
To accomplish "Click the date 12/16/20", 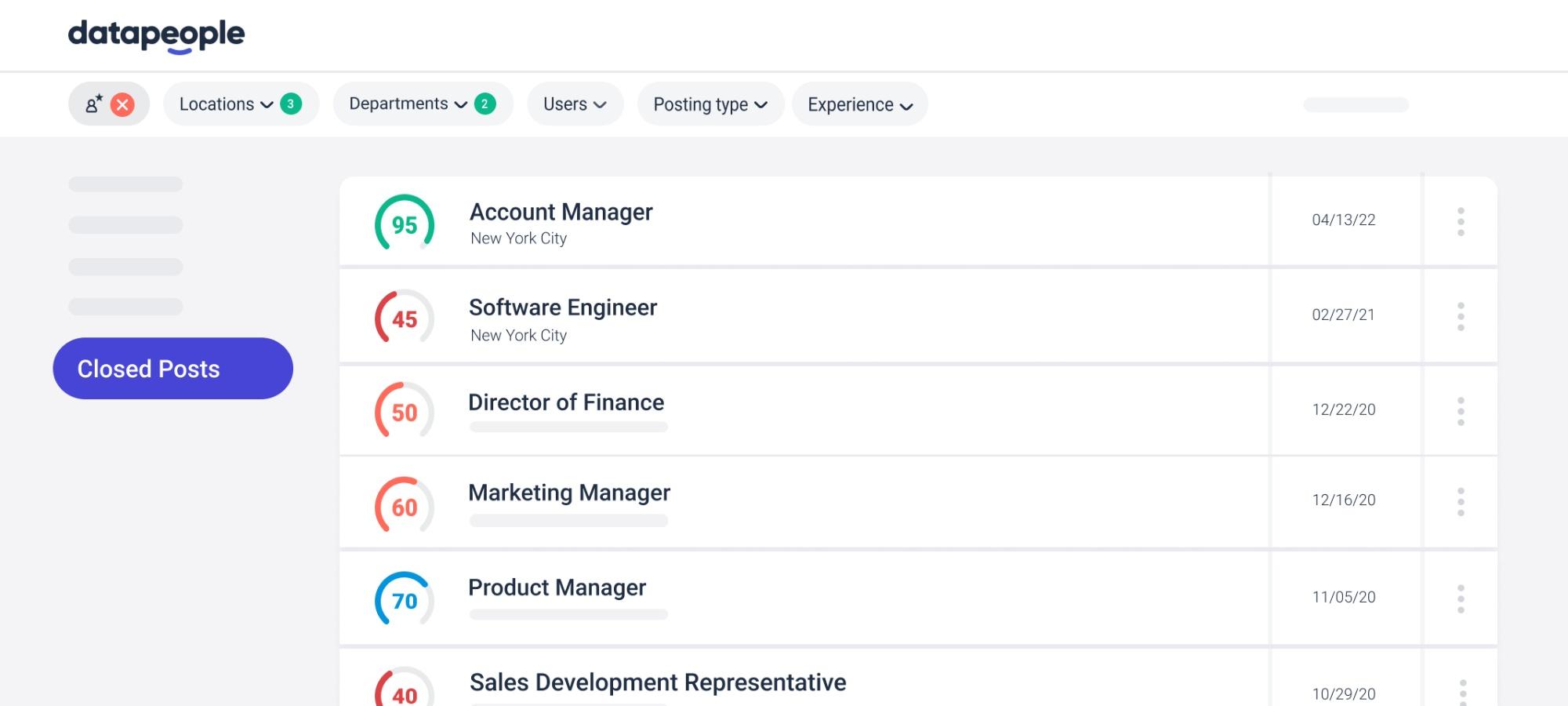I will [1344, 500].
